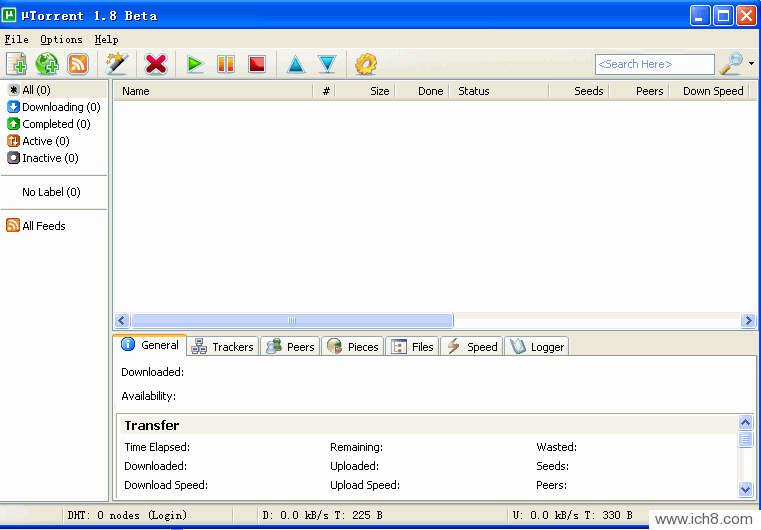Click the Add Torrent from URL globe icon
761x530 pixels.
[x=47, y=64]
